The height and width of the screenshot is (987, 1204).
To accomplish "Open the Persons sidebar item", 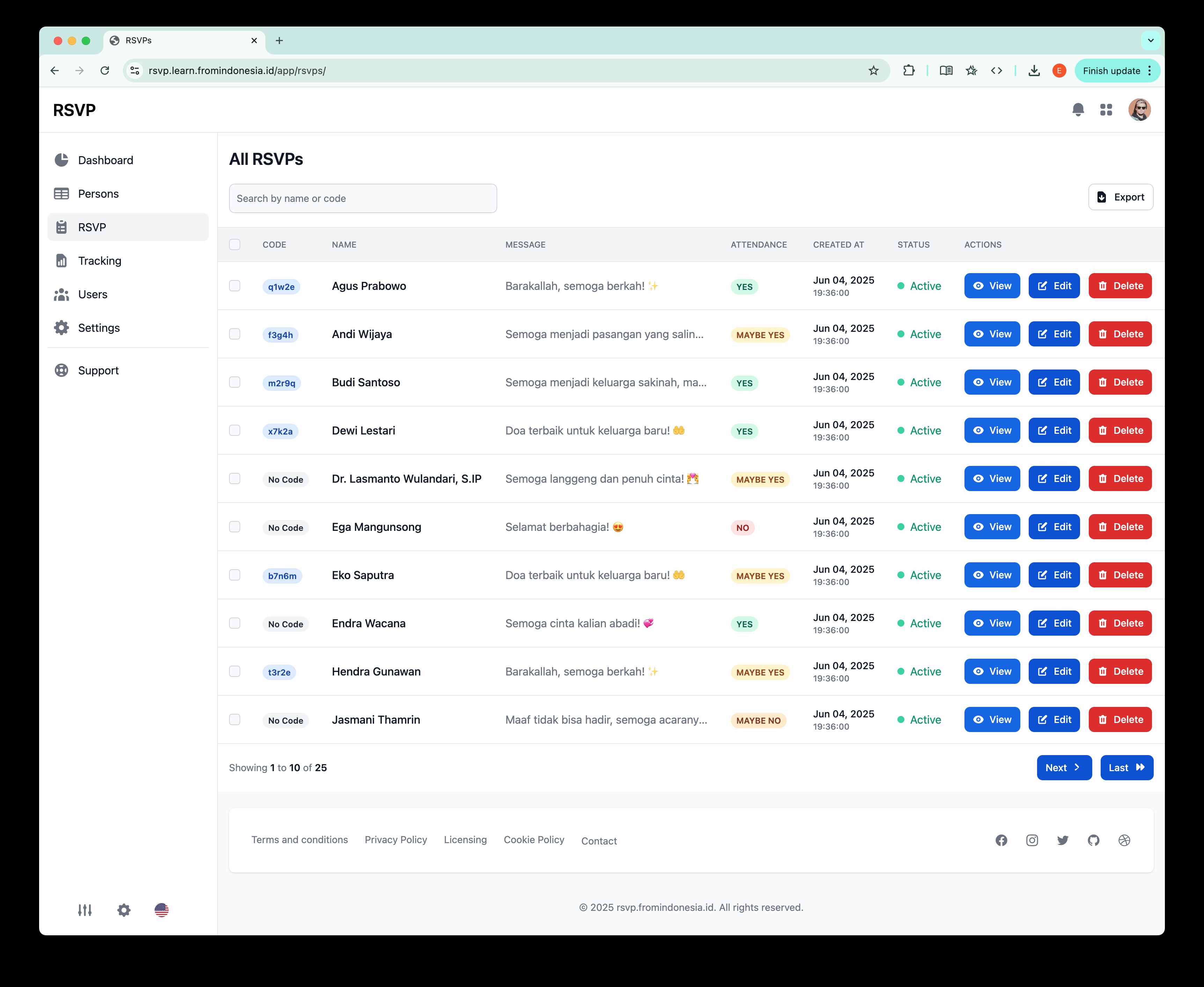I will click(x=98, y=194).
